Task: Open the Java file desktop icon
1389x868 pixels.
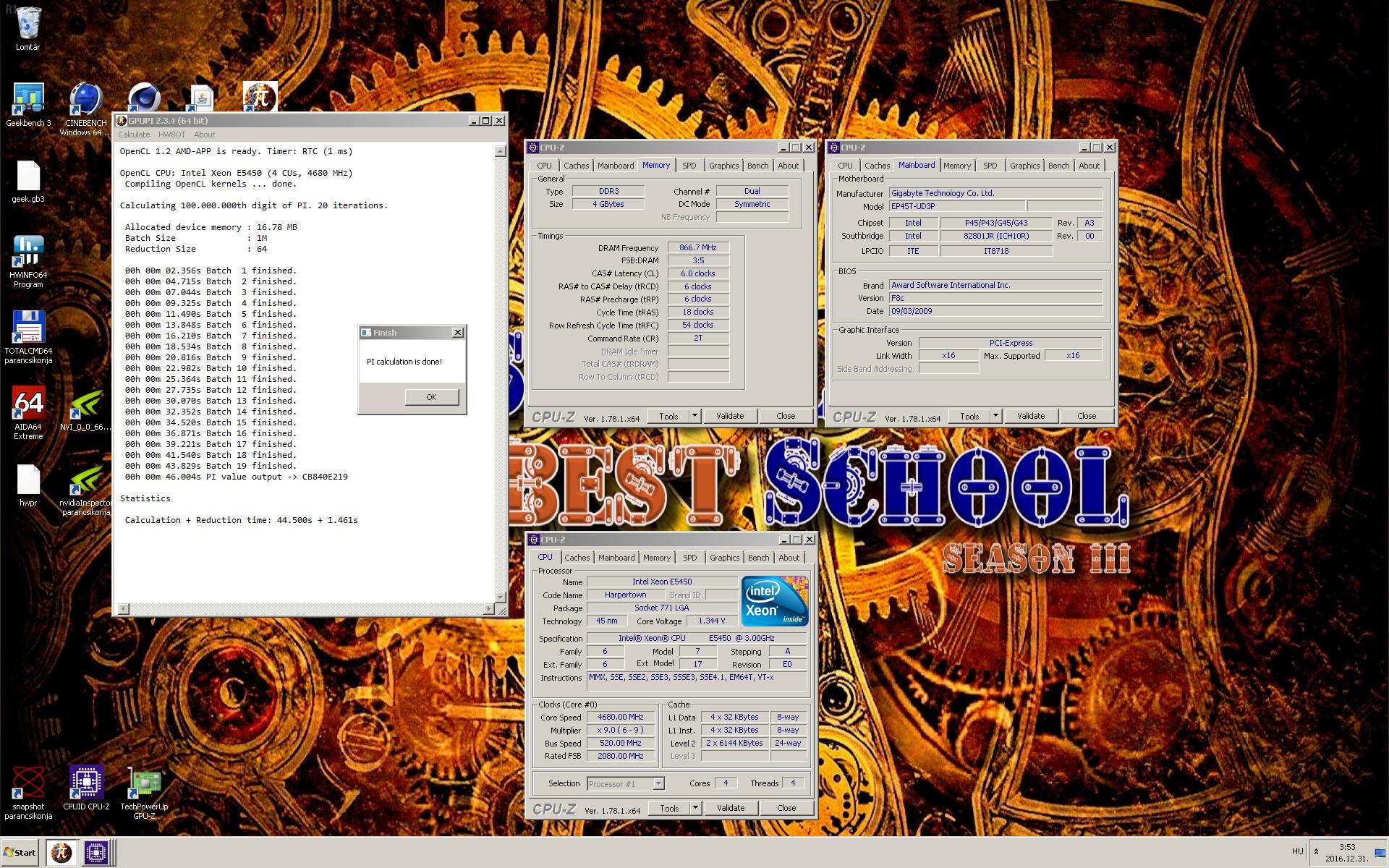Action: 202,97
